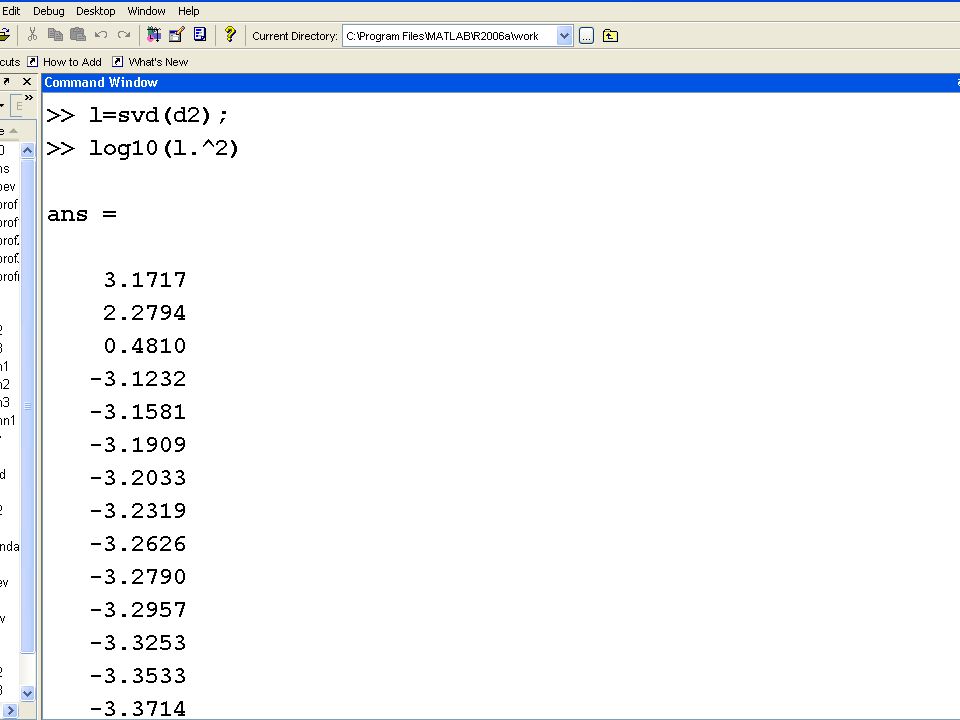Click the Current Directory path field
This screenshot has width=960, height=720.
(450, 36)
